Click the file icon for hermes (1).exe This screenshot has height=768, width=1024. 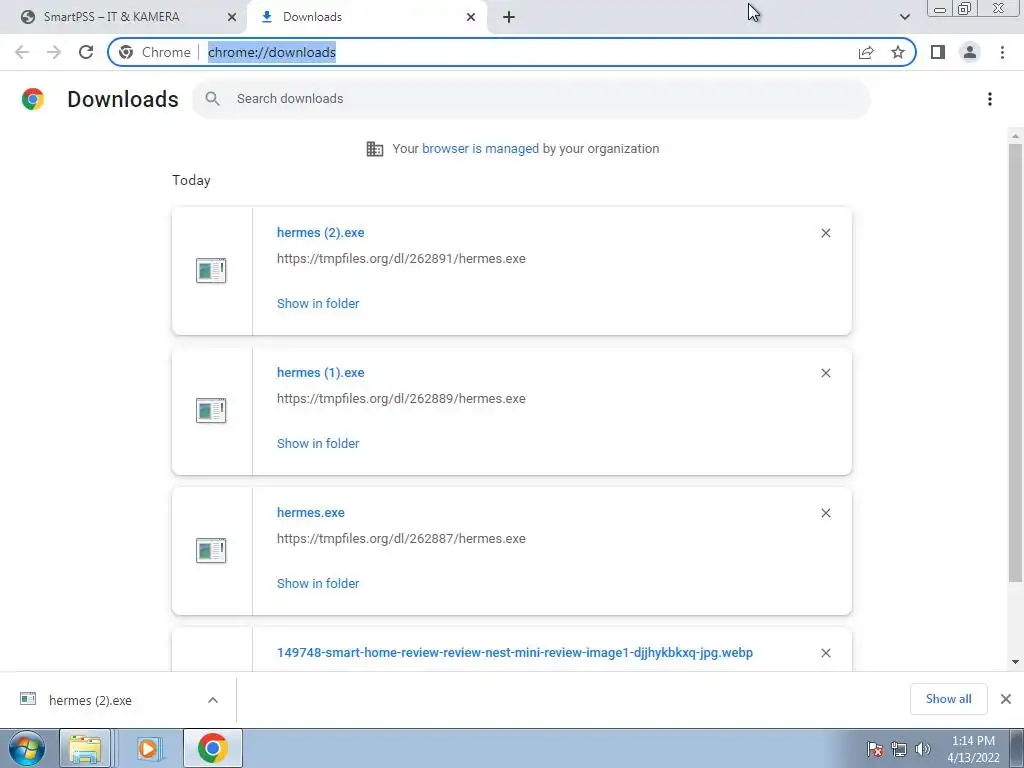coord(211,410)
